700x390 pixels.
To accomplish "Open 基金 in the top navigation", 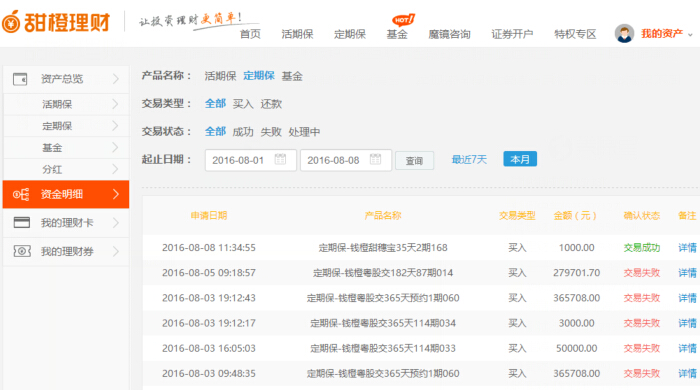I will [x=397, y=34].
